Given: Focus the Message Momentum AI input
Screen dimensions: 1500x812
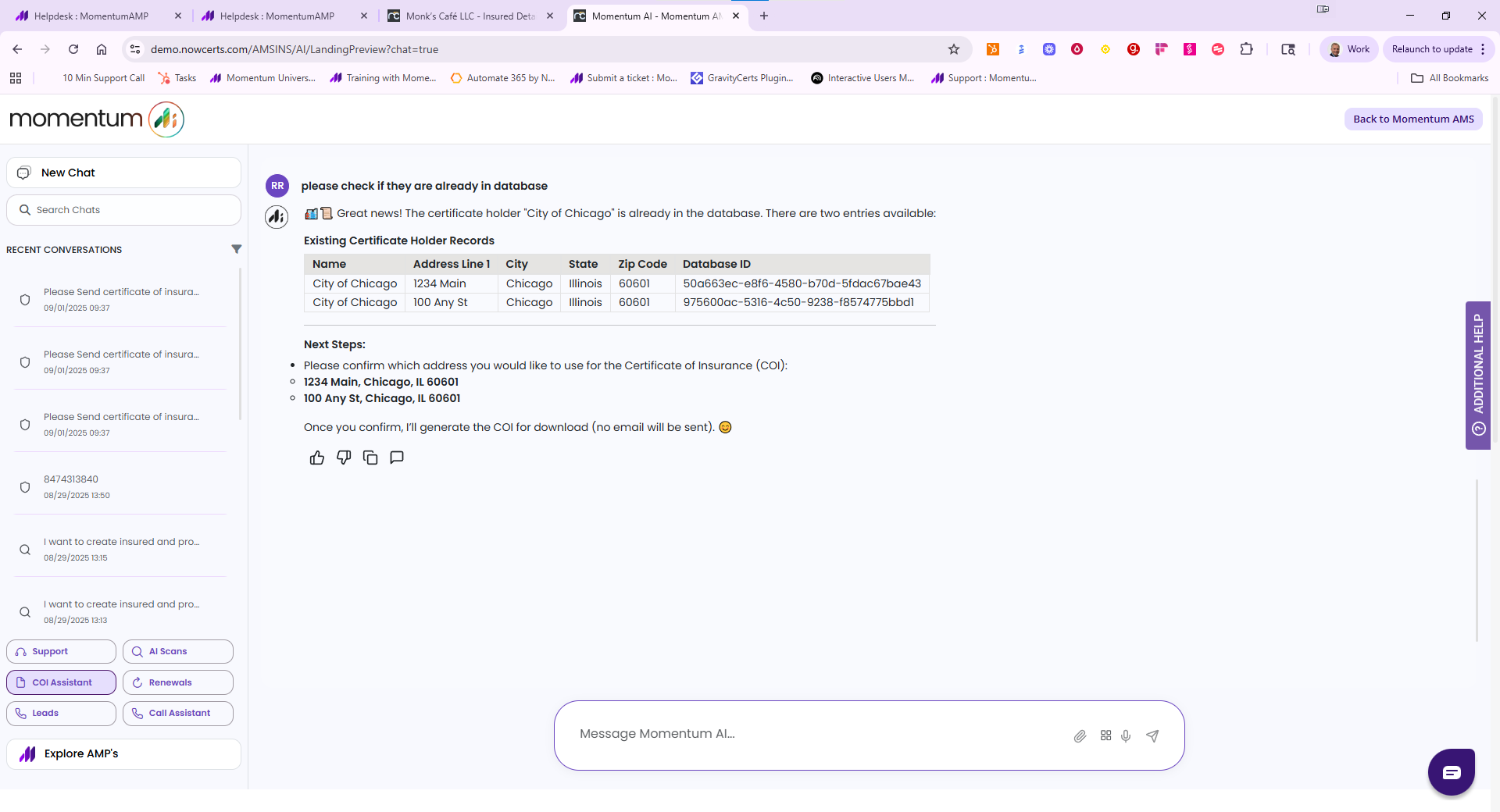Looking at the screenshot, I should tap(820, 734).
